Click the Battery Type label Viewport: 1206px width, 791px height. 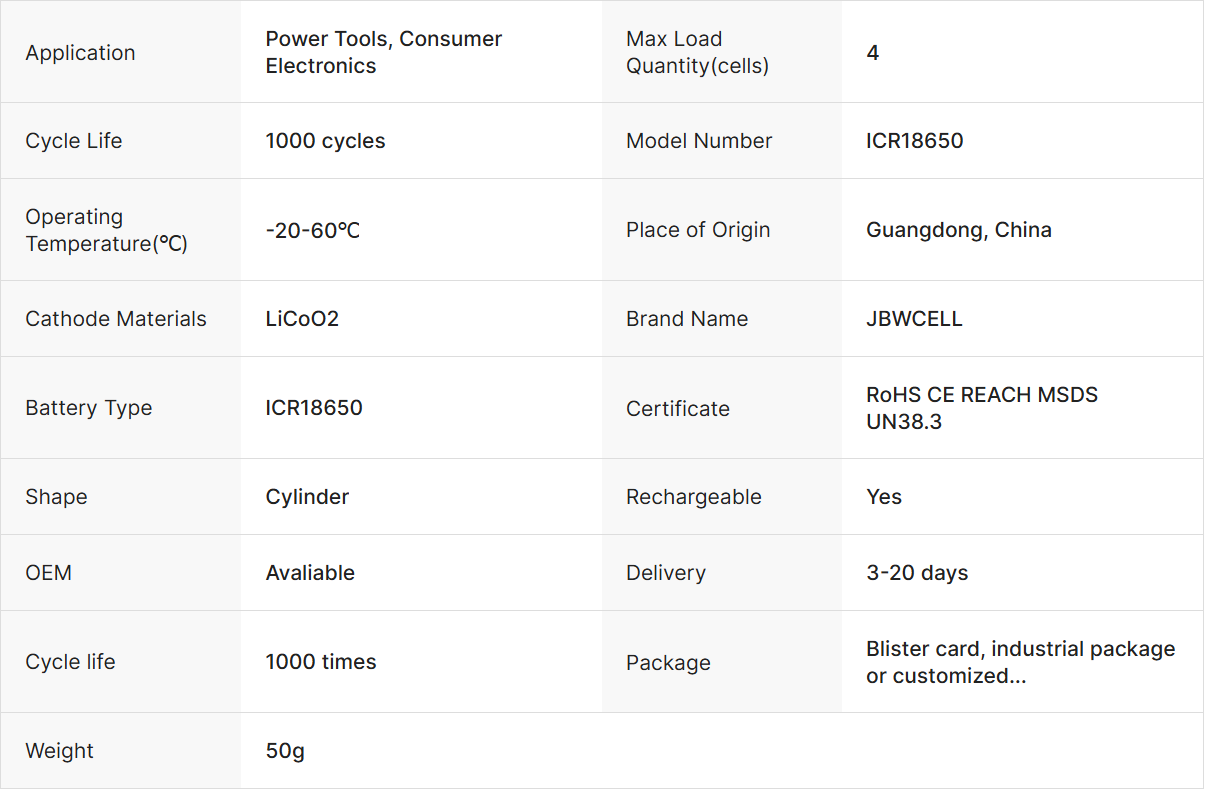89,408
